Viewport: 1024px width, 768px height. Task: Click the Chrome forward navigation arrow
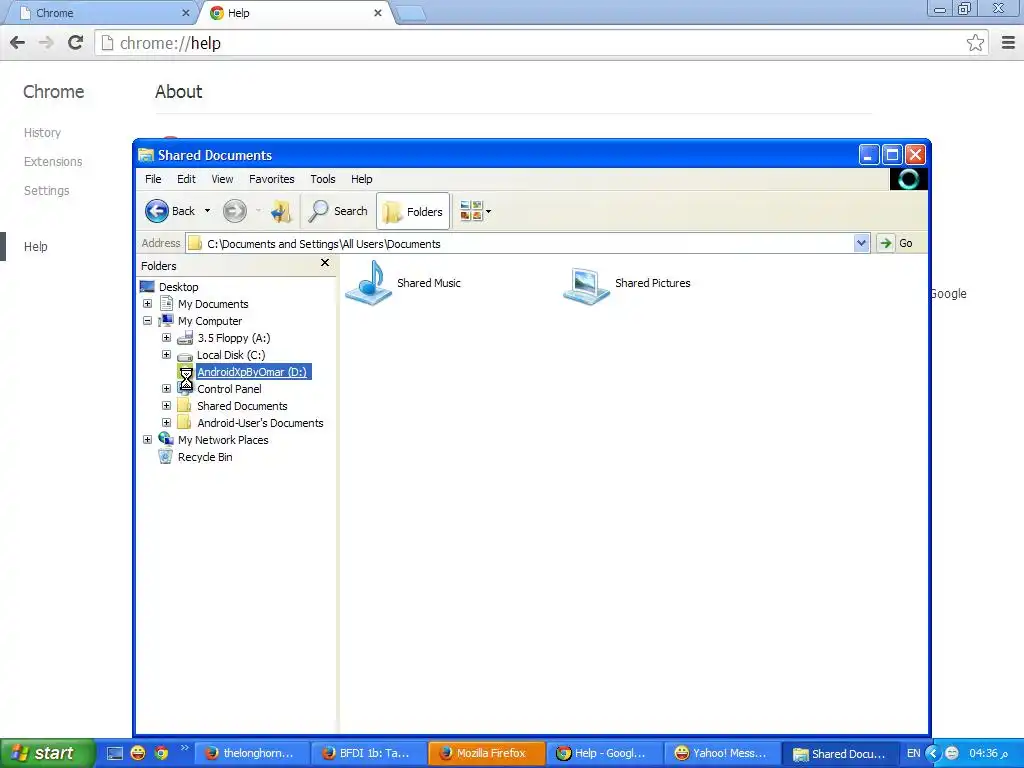[x=46, y=43]
